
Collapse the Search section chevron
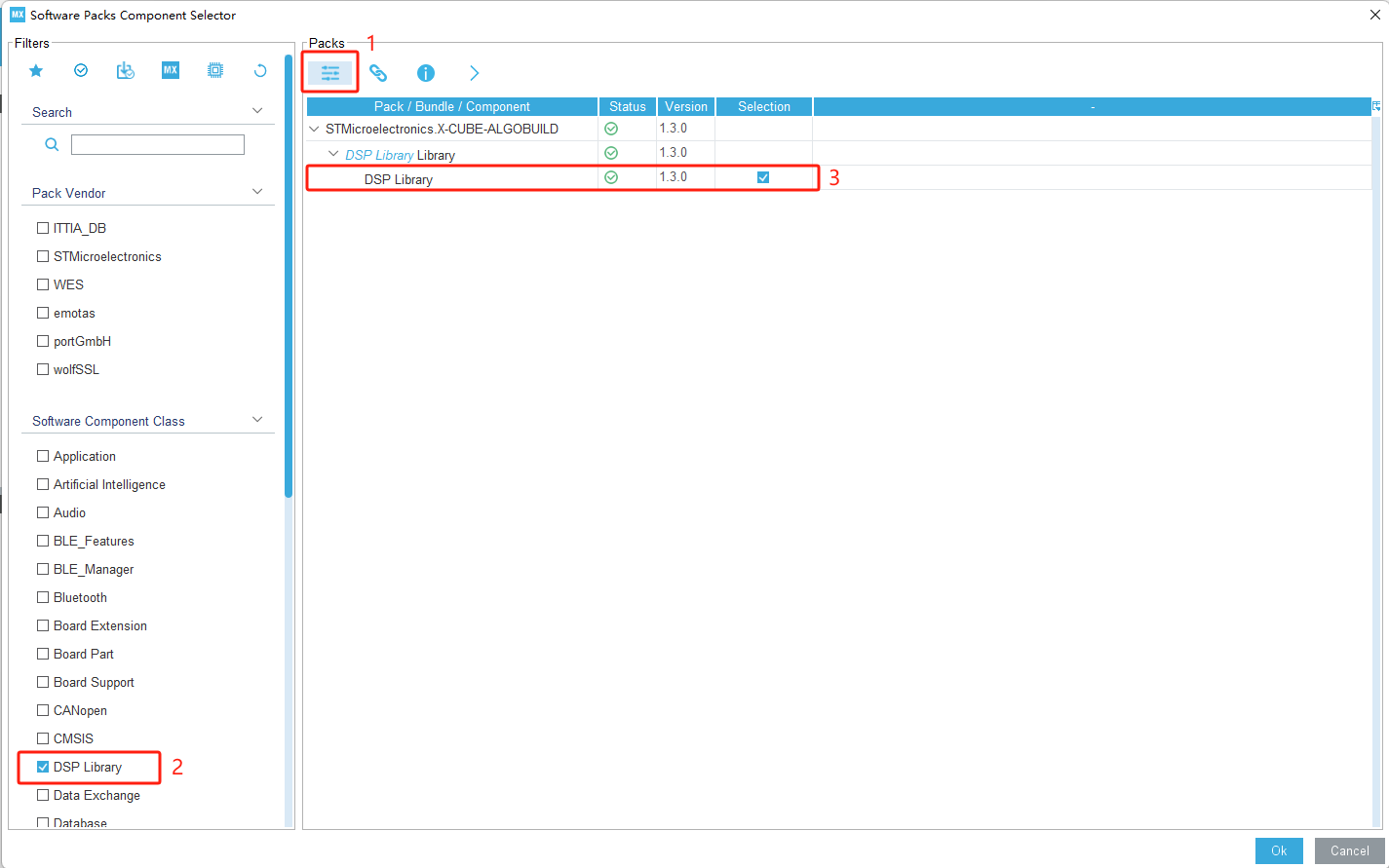coord(257,111)
